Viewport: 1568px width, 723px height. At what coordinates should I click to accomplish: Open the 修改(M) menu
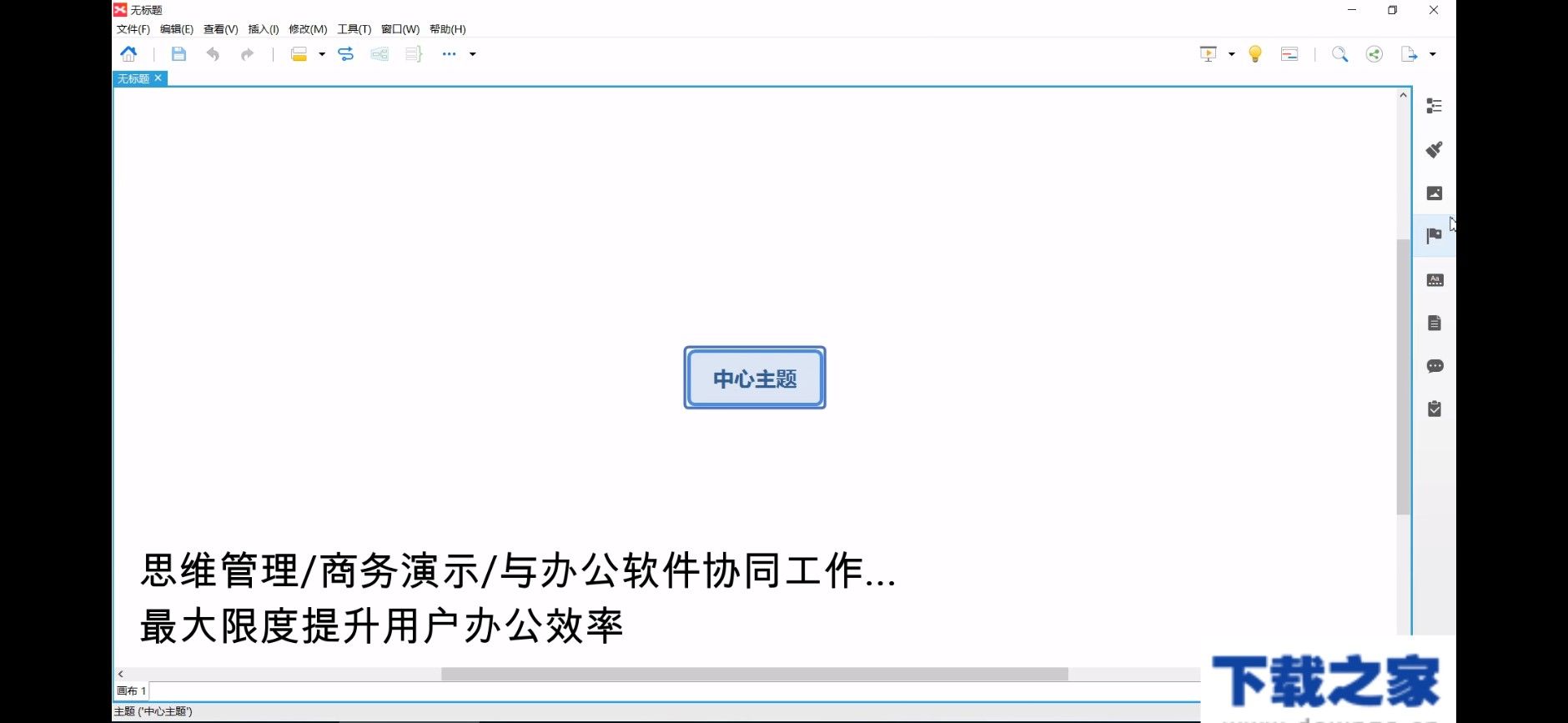(308, 29)
